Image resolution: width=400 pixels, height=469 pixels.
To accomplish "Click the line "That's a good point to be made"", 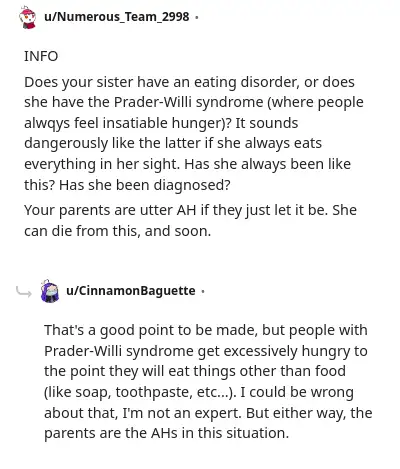I will (206, 330).
